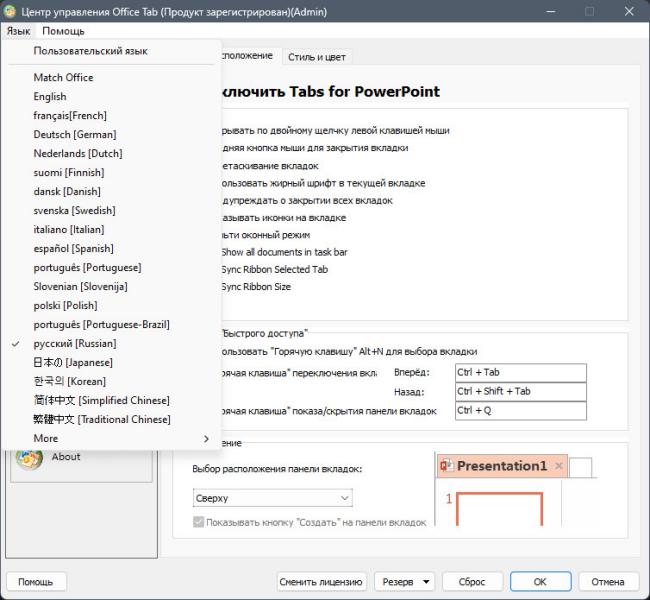650x600 pixels.
Task: Expand the More languages submenu
Action: point(111,439)
